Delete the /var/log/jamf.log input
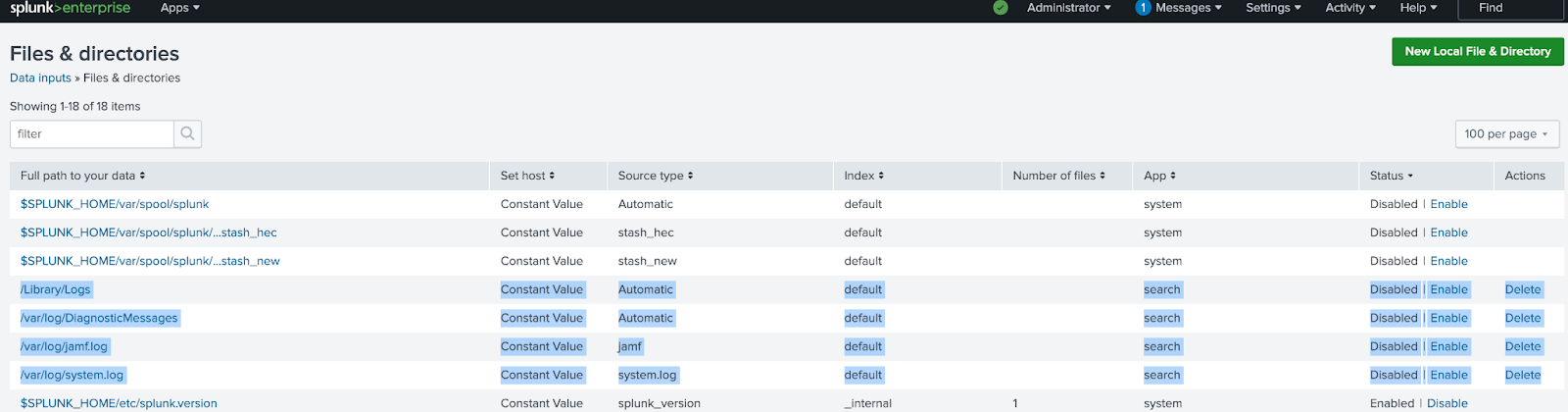 tap(1523, 346)
